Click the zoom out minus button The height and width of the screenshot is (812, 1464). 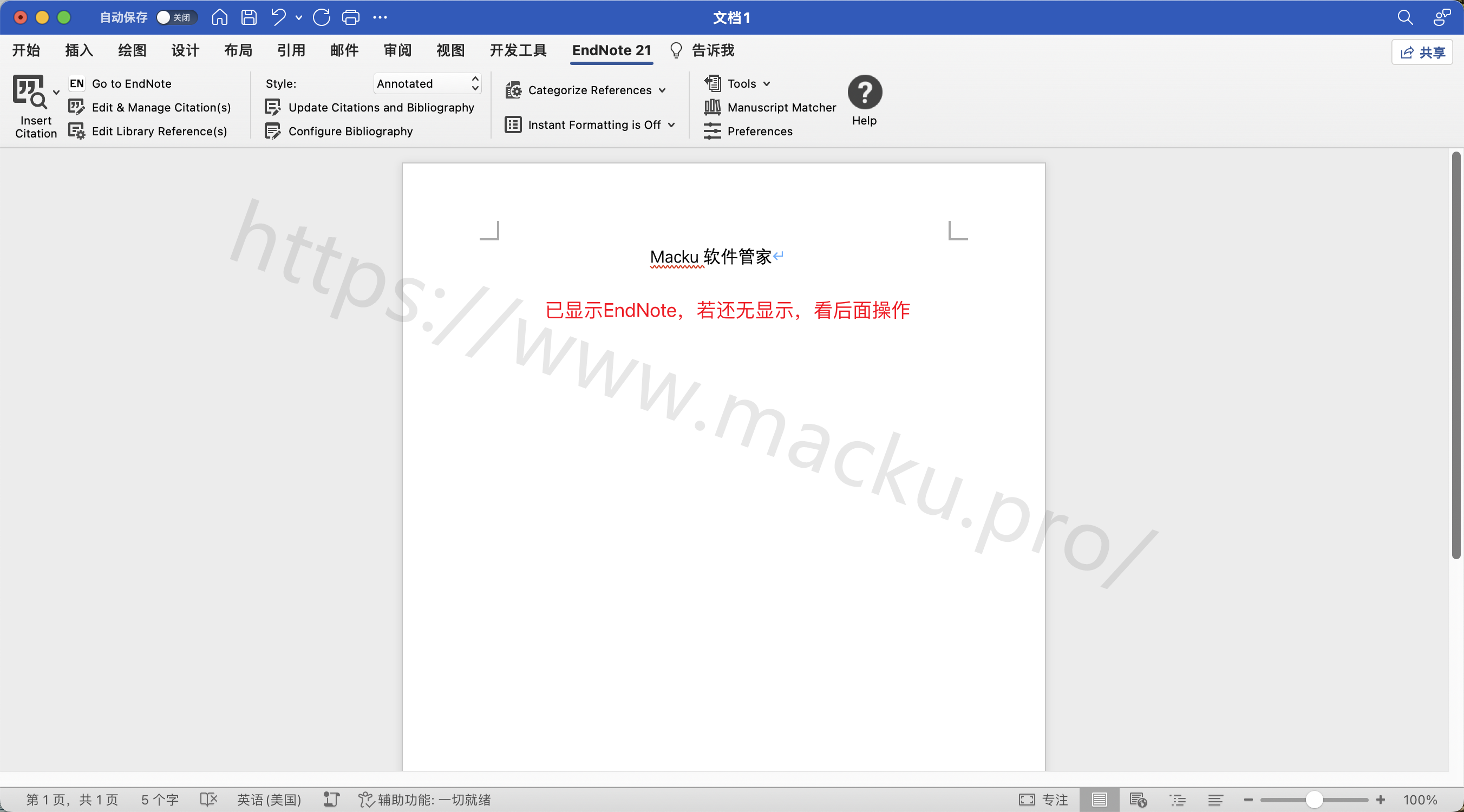[x=1248, y=800]
